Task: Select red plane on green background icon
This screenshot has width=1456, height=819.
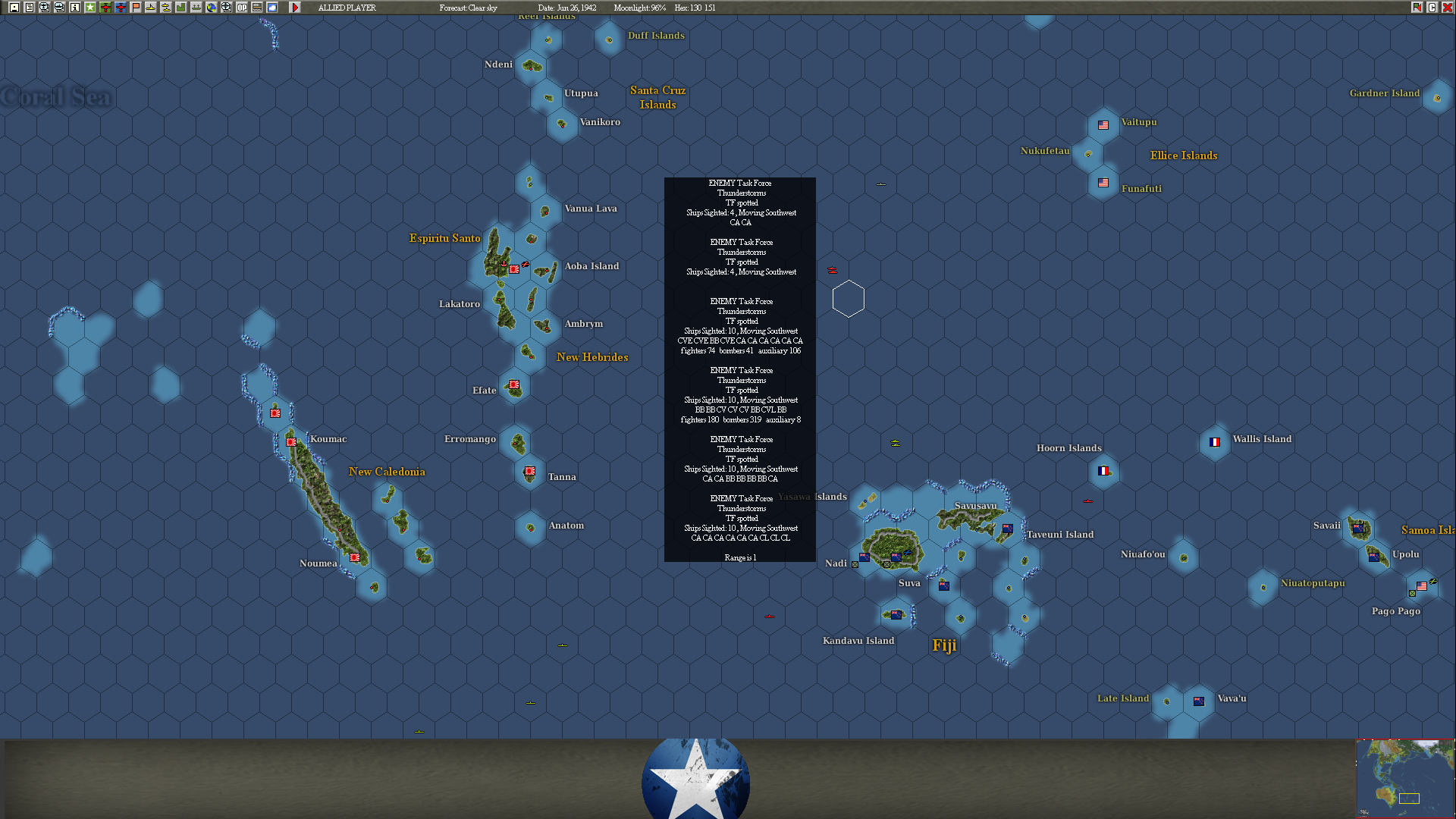Action: 105,8
